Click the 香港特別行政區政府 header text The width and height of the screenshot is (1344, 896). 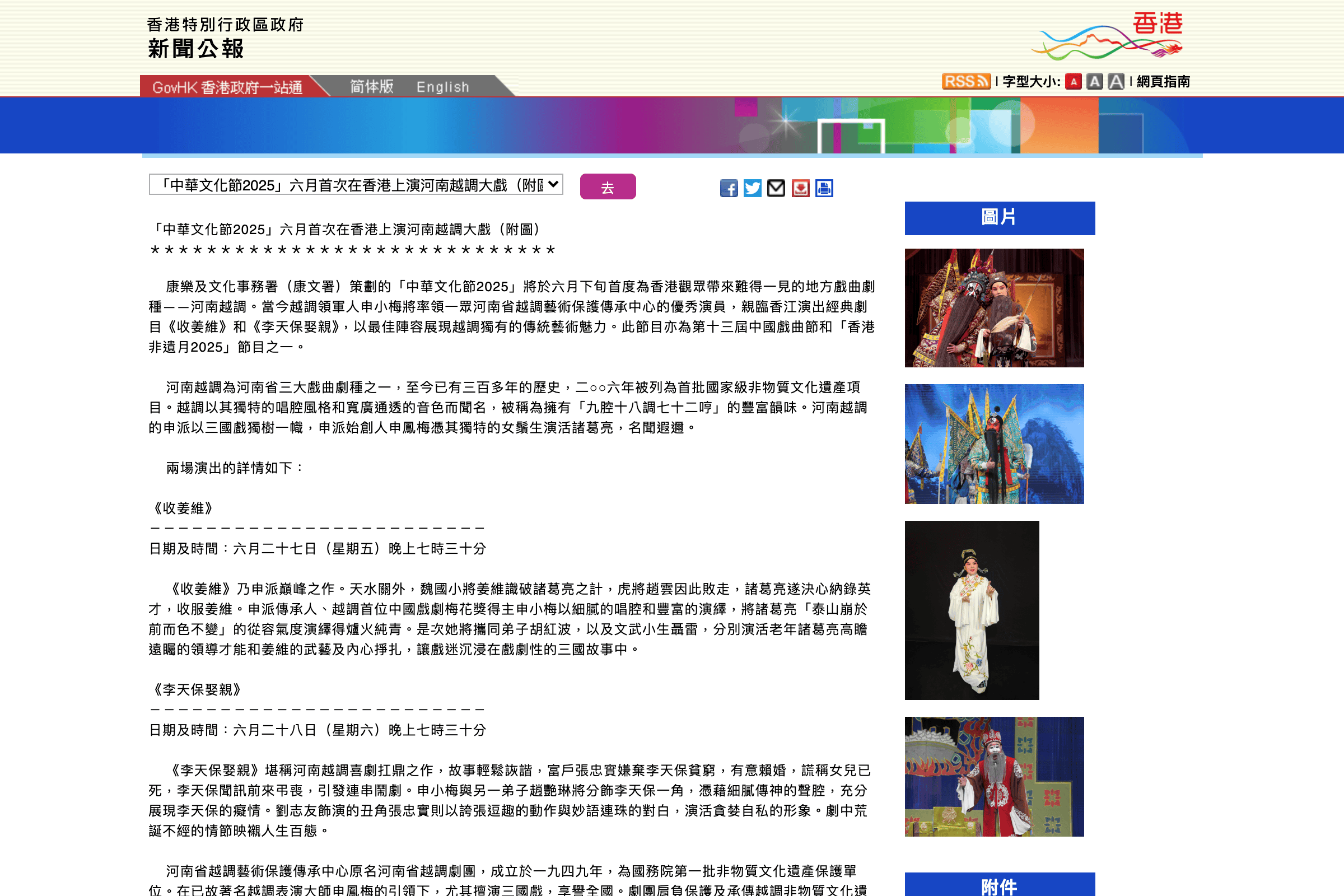point(225,25)
